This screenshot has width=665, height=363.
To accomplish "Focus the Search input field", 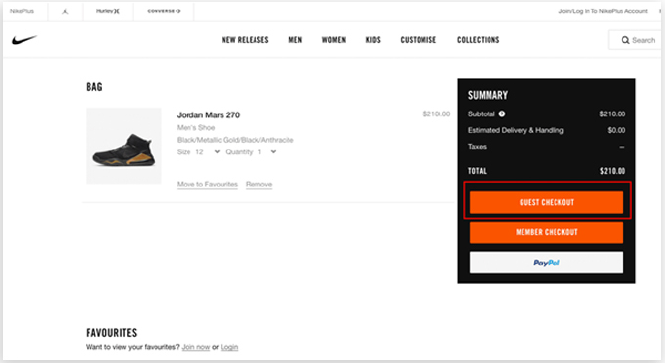I will pos(636,40).
